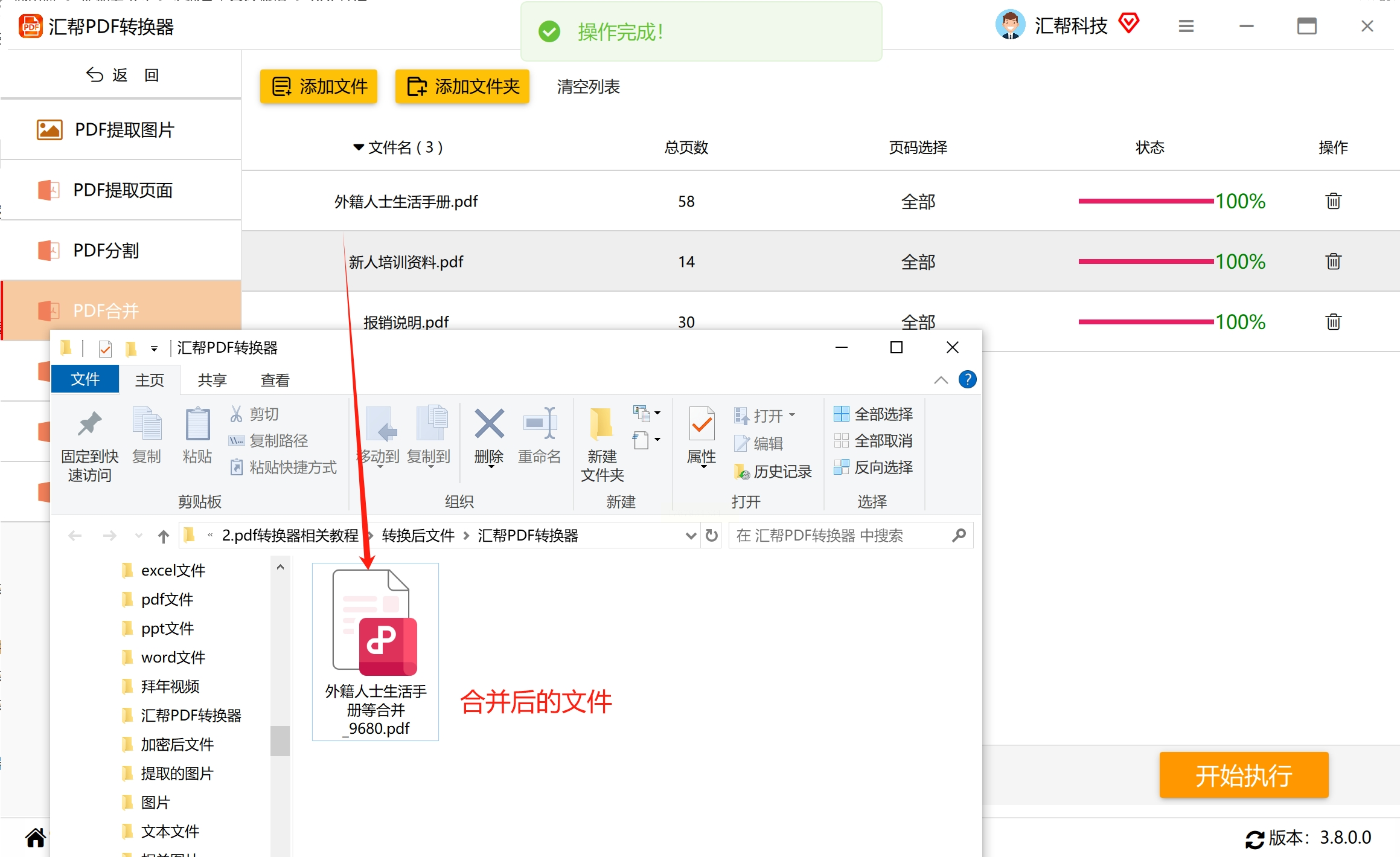
Task: Open the hamburger menu in the title bar
Action: [1186, 26]
